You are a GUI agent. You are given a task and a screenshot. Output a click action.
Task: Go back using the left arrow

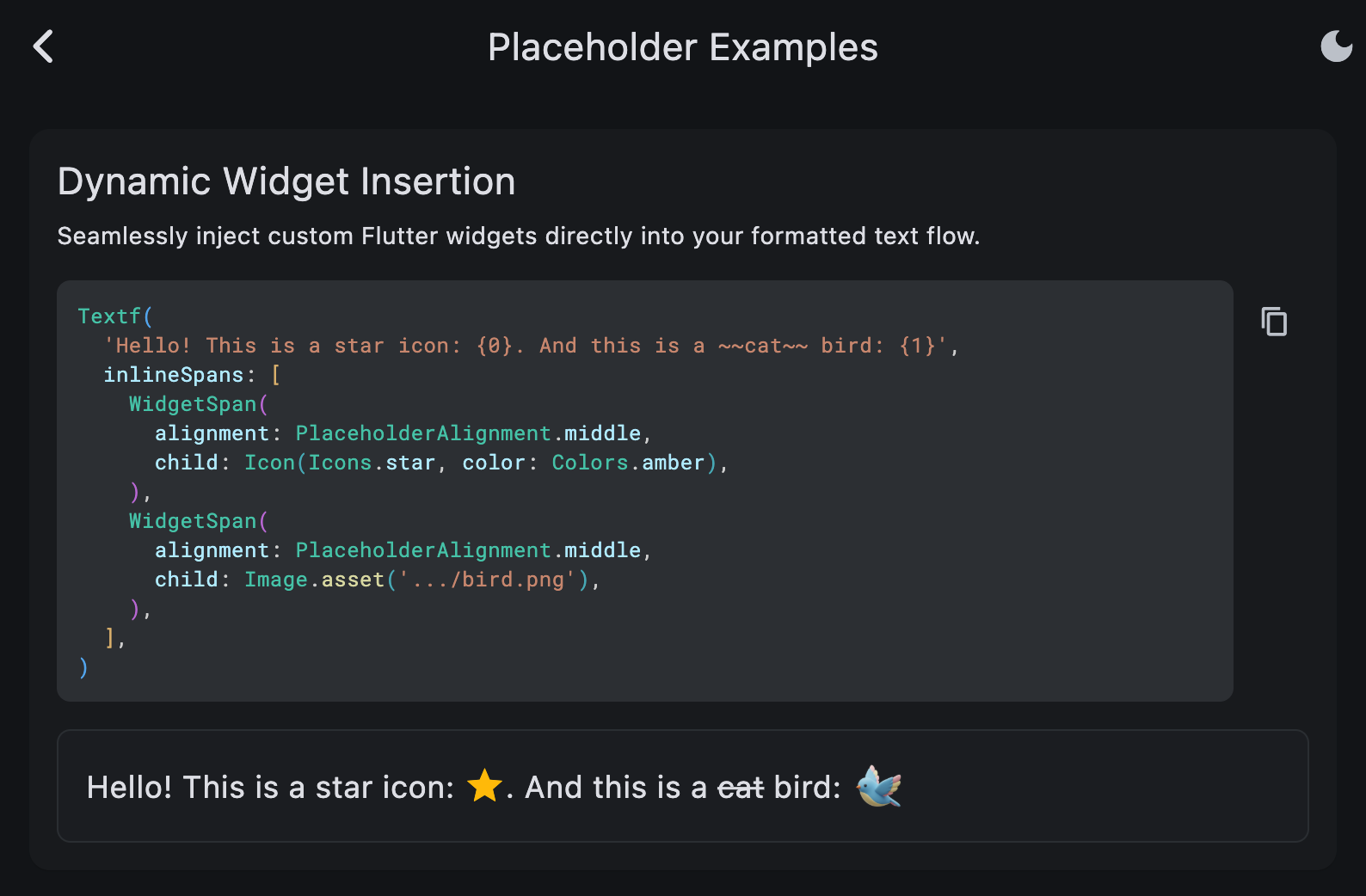click(x=44, y=46)
